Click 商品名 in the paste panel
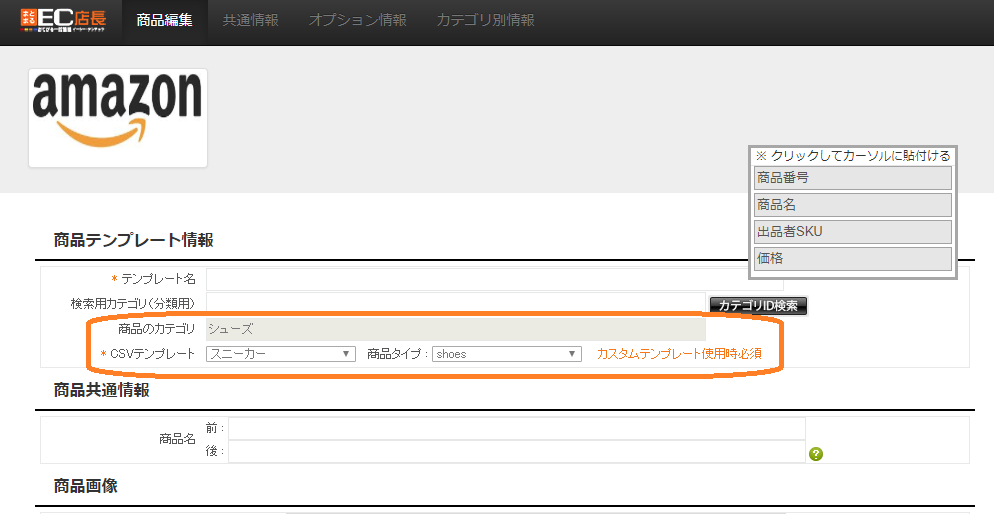994x514 pixels. (852, 205)
